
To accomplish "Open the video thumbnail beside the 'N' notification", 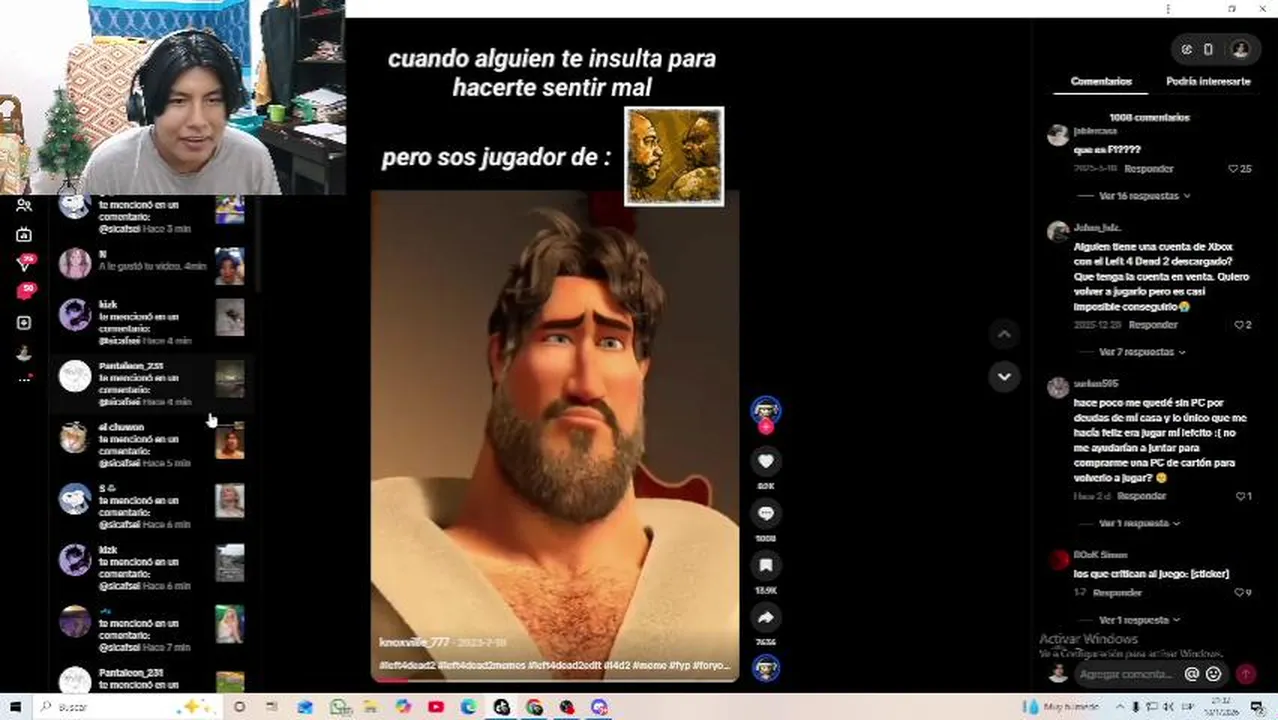I will click(x=230, y=265).
